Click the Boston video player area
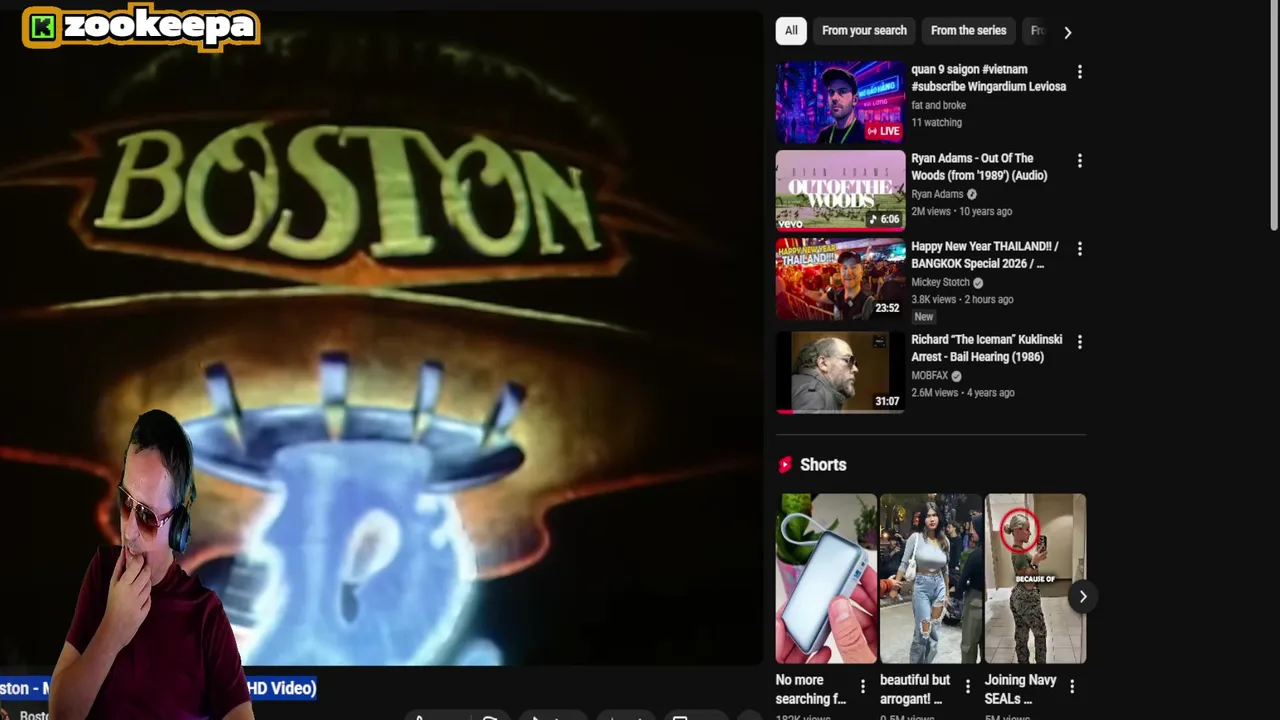This screenshot has width=1280, height=720. (x=381, y=338)
